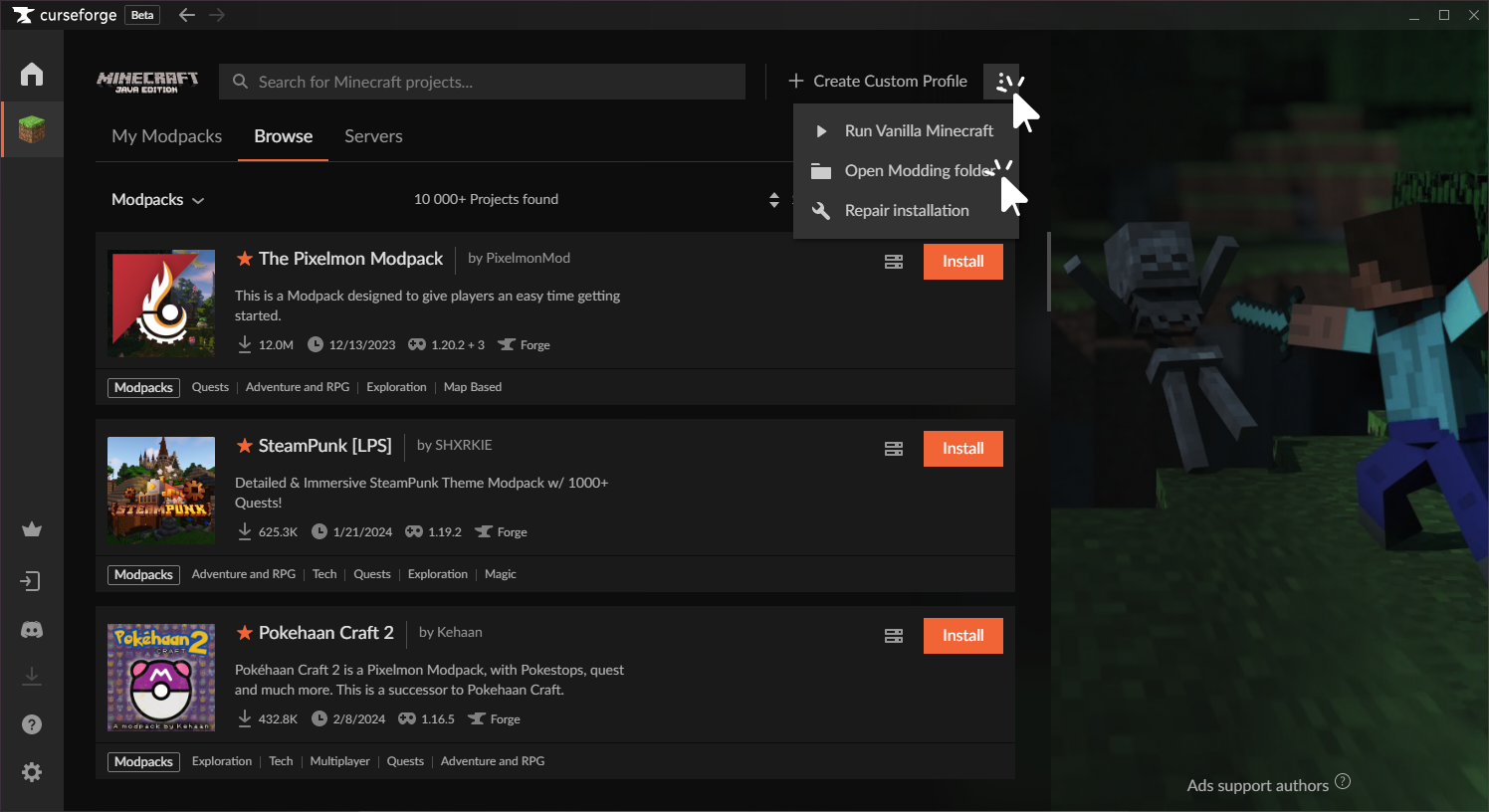Open Pokehaan Craft 2 title link
The width and height of the screenshot is (1489, 812).
pyautogui.click(x=325, y=633)
